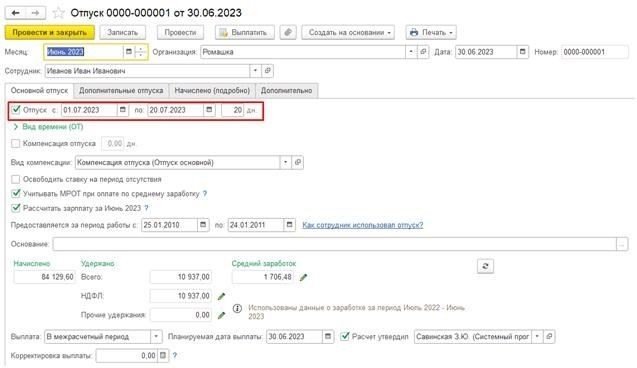This screenshot has height=368, width=637.
Task: Open the Выплата dropdown list
Action: [x=156, y=337]
